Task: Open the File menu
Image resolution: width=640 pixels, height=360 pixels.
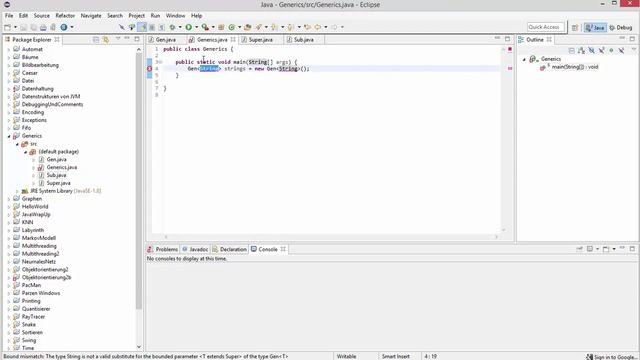Action: tap(9, 16)
